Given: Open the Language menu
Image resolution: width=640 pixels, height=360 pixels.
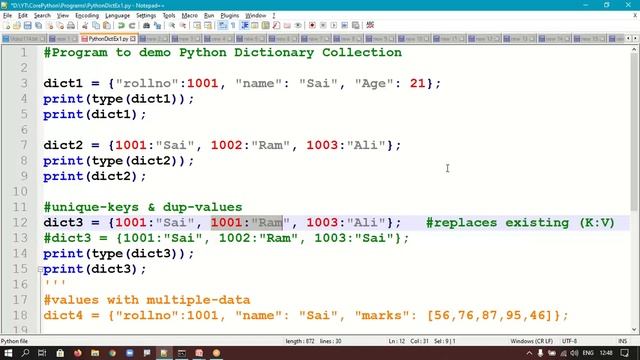Looking at the screenshot, I should (x=117, y=16).
